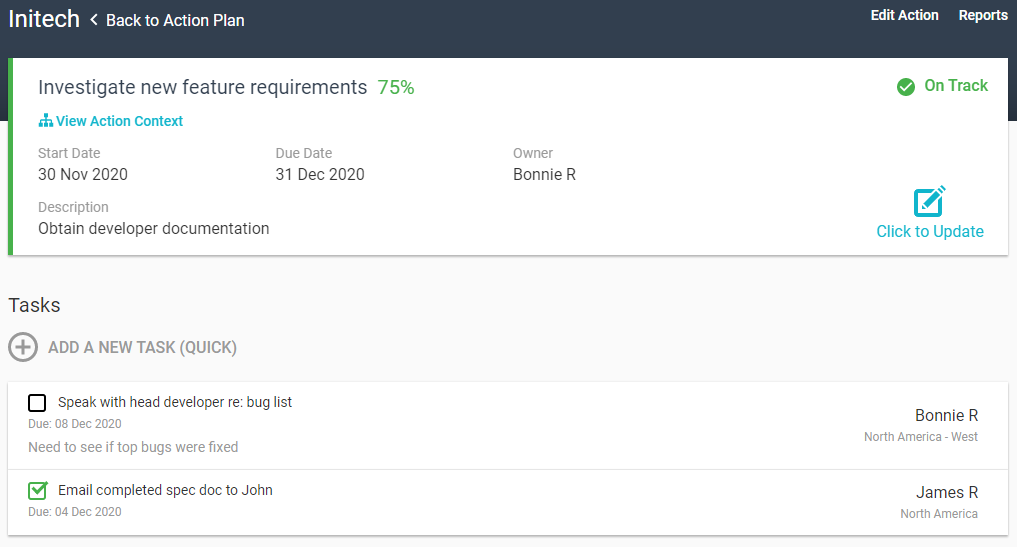The width and height of the screenshot is (1017, 547).
Task: Select owner Bonnie R on first task
Action: (946, 415)
